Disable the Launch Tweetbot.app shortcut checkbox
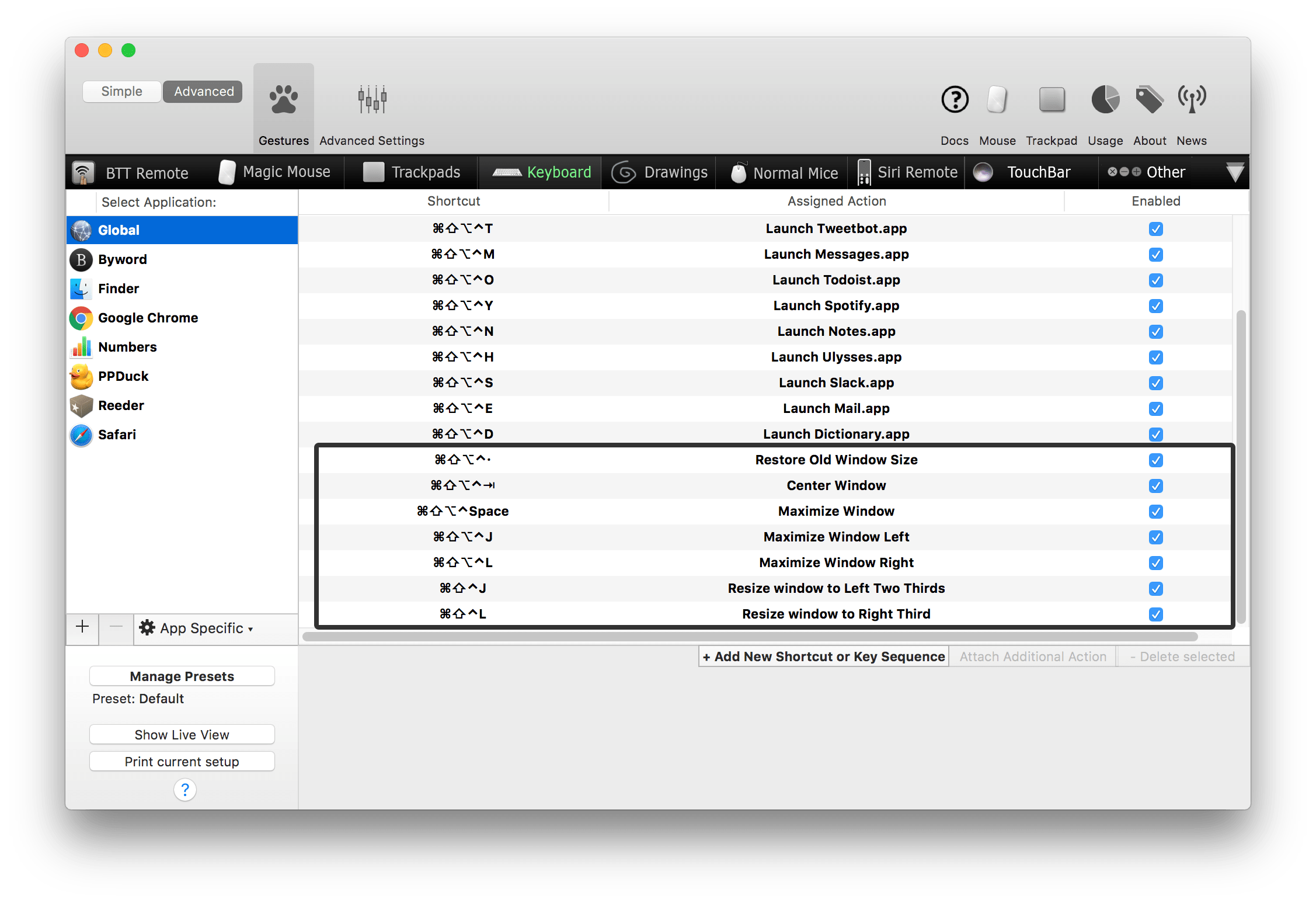 1155,229
